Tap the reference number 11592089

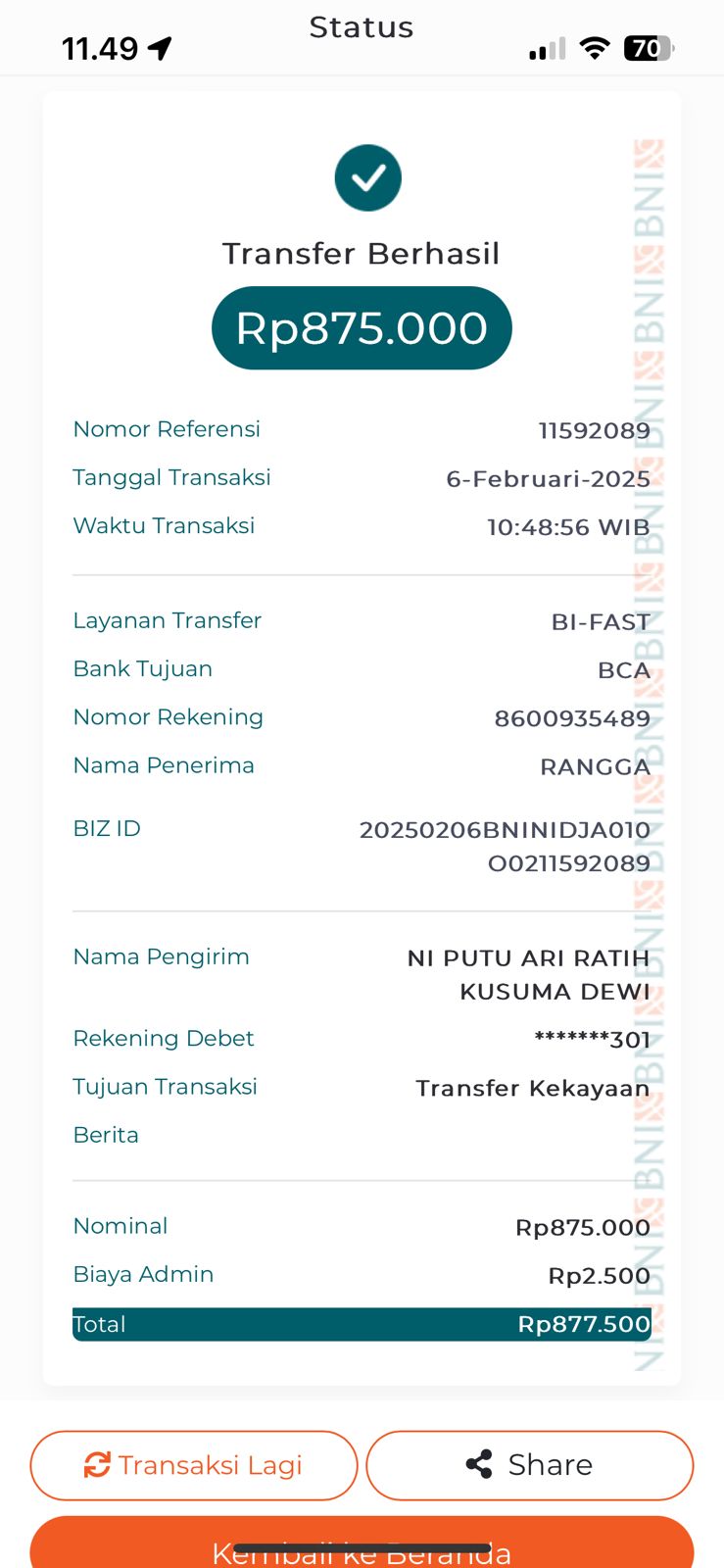click(594, 430)
